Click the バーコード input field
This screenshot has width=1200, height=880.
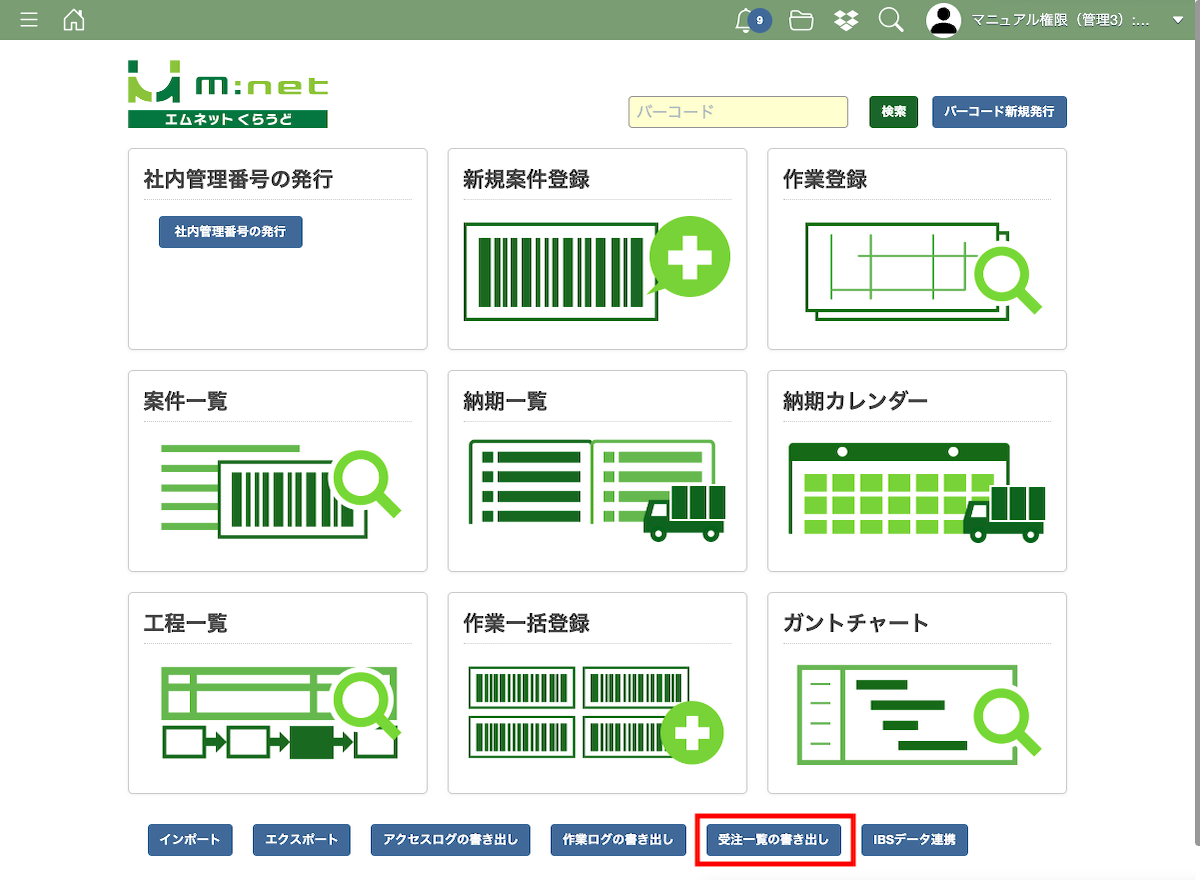pos(738,112)
